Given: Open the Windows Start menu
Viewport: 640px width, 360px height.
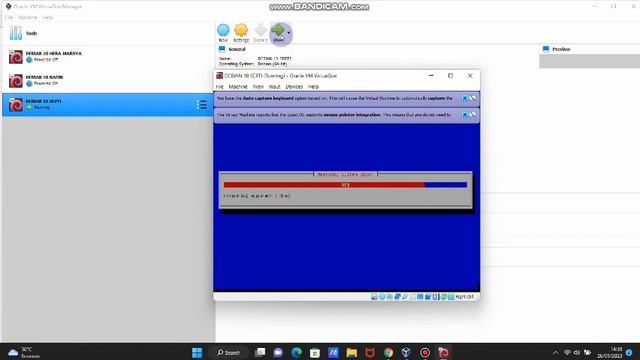Looking at the screenshot, I should [x=197, y=352].
